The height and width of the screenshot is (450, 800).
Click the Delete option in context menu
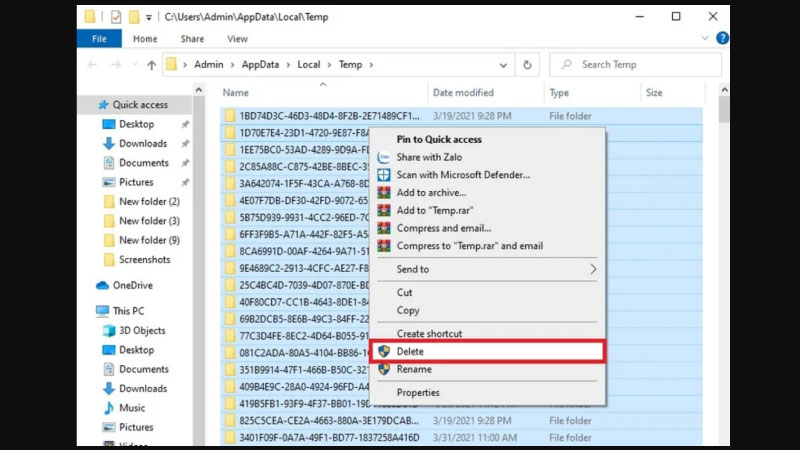coord(410,352)
